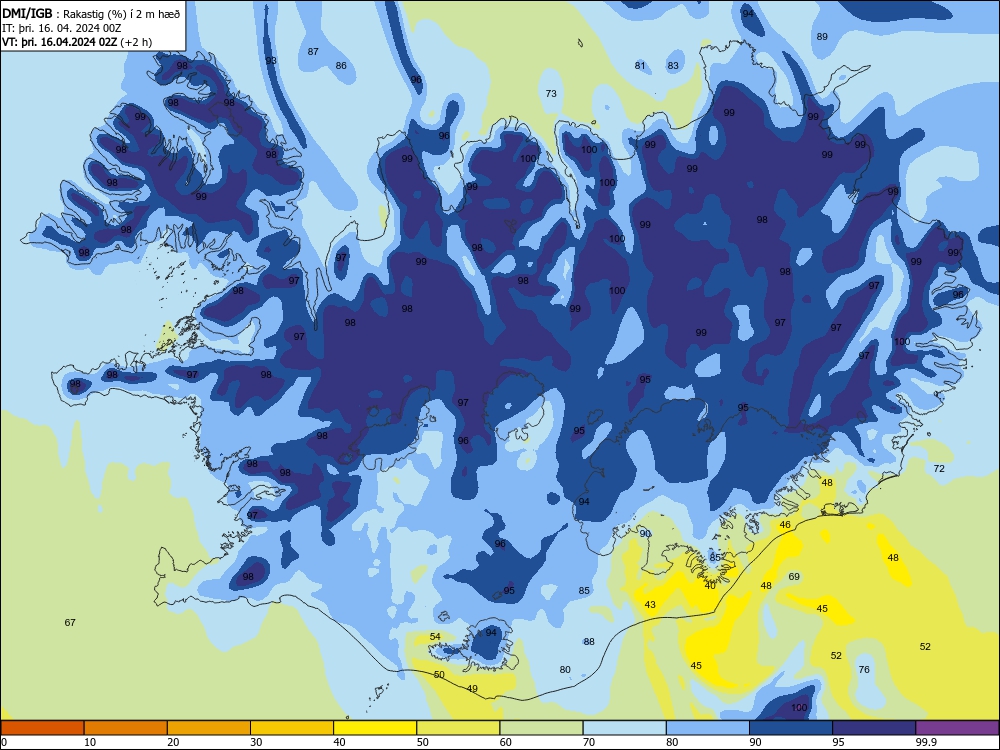Click the humidity value '83' on the map
The height and width of the screenshot is (750, 1000).
(x=673, y=65)
